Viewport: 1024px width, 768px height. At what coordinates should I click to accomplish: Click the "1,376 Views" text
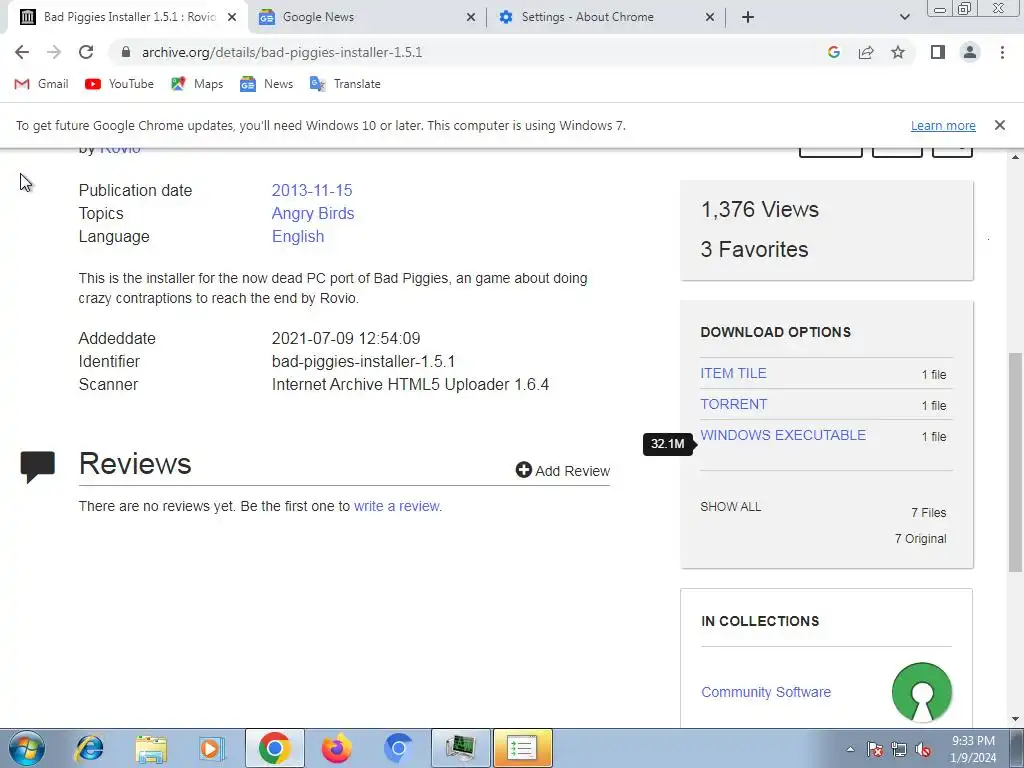point(760,210)
